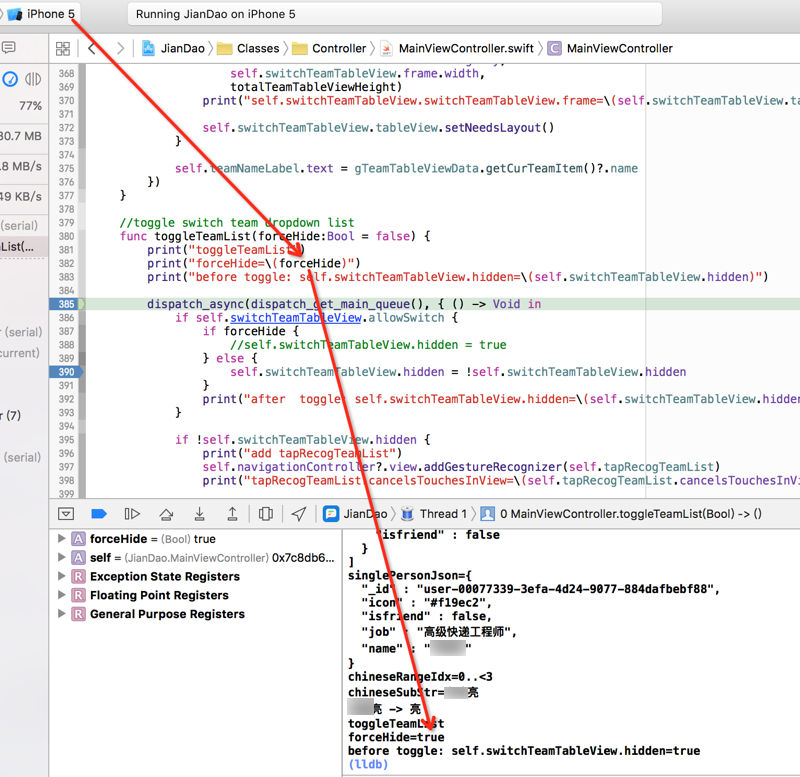
Task: Follow the switchTeamTableView linked symbol
Action: [296, 318]
